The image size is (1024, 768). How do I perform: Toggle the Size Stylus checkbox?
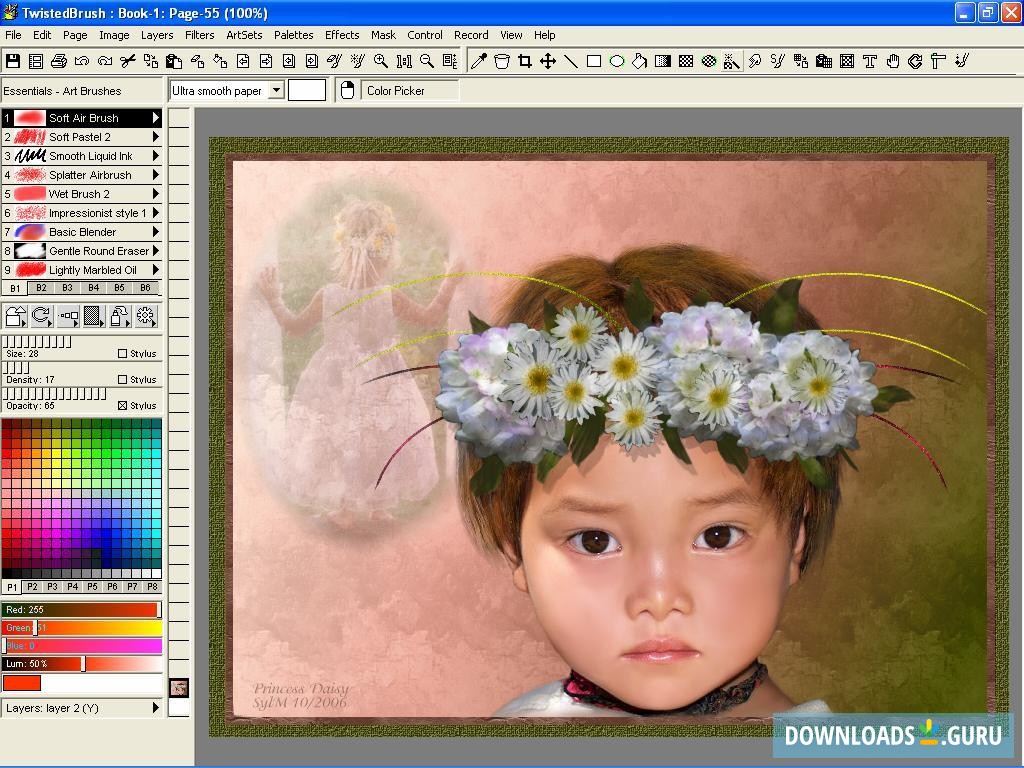coord(122,353)
